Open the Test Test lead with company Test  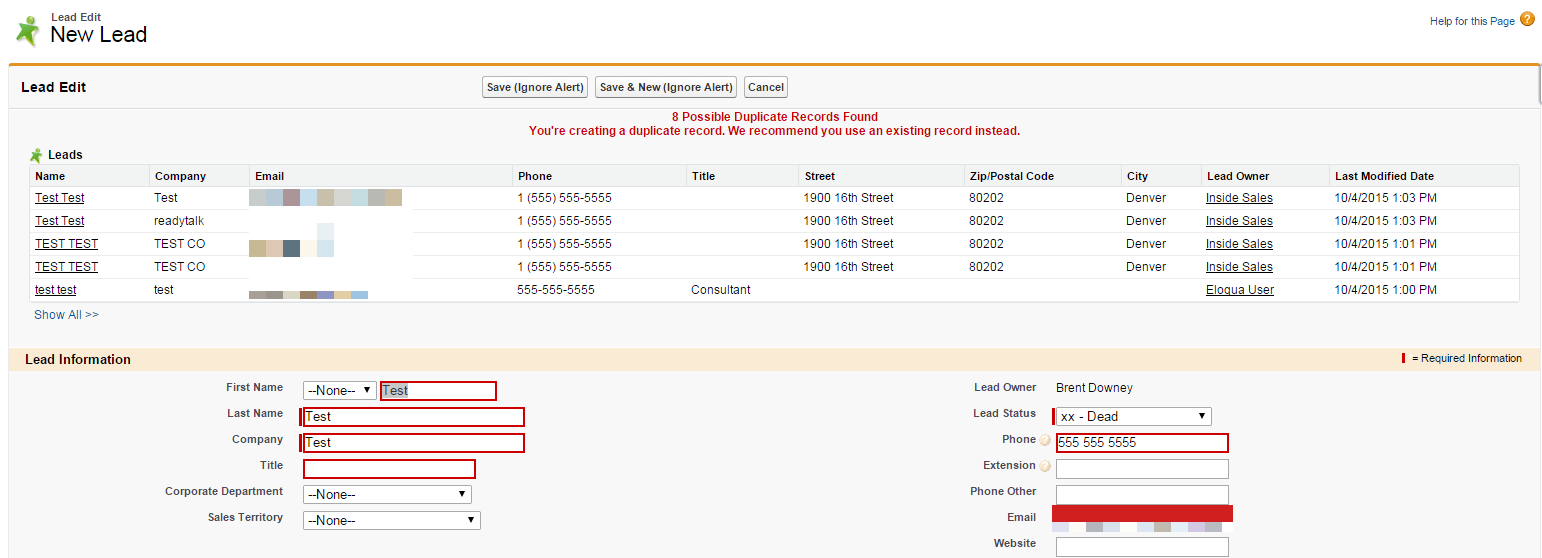[x=60, y=198]
